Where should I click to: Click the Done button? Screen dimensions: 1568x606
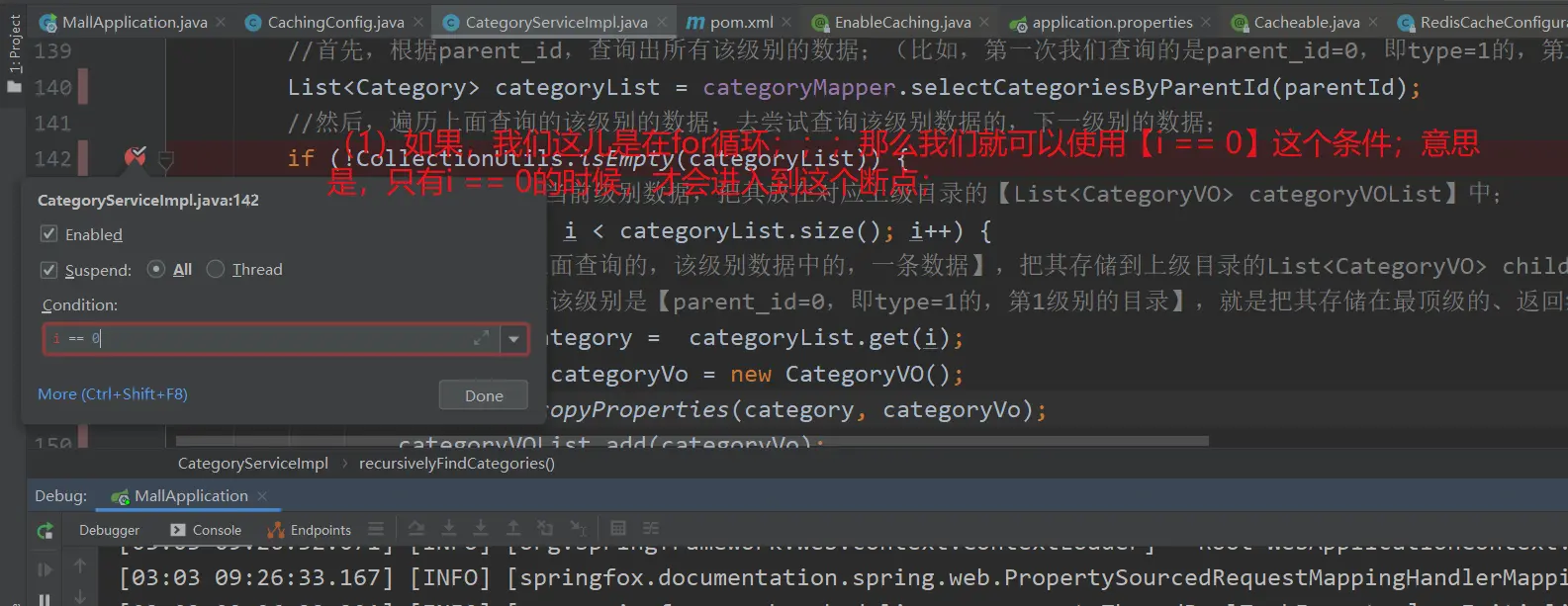point(484,395)
